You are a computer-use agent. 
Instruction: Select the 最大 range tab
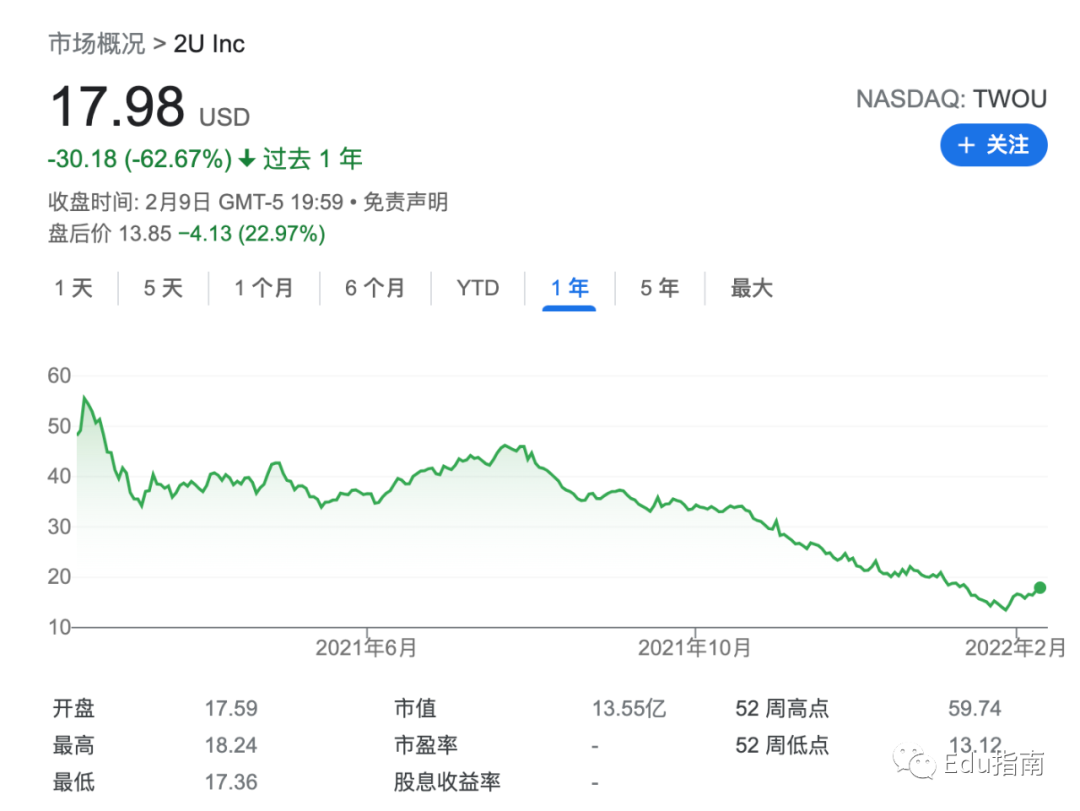pyautogui.click(x=751, y=287)
